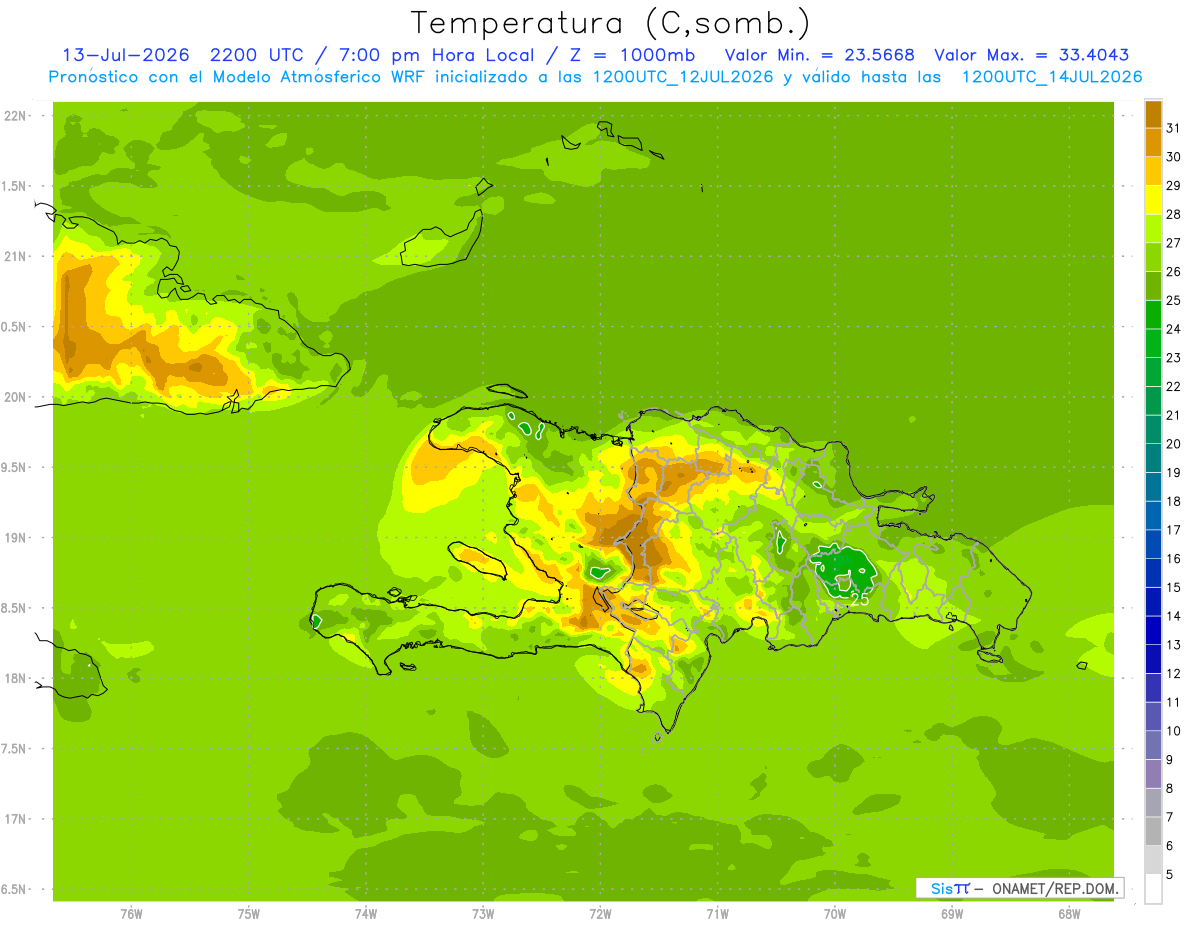Click the "1200UTC_12JUL2026" initialization time
Image resolution: width=1200 pixels, height=927 pixels.
(x=683, y=77)
